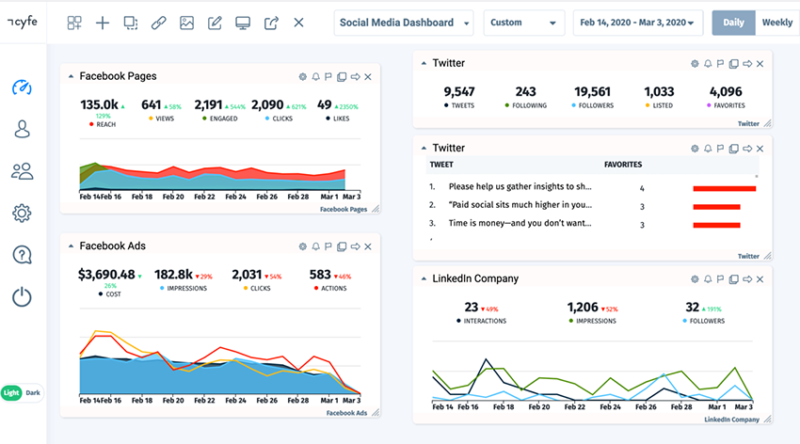Click Twitter tweets table widget flag icon
The width and height of the screenshot is (800, 444).
point(720,149)
